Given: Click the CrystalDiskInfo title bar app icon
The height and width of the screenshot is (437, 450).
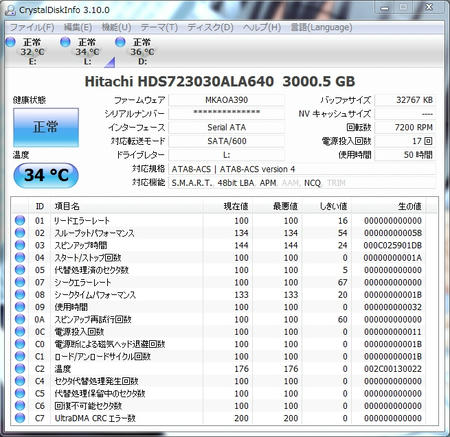Looking at the screenshot, I should [x=10, y=10].
